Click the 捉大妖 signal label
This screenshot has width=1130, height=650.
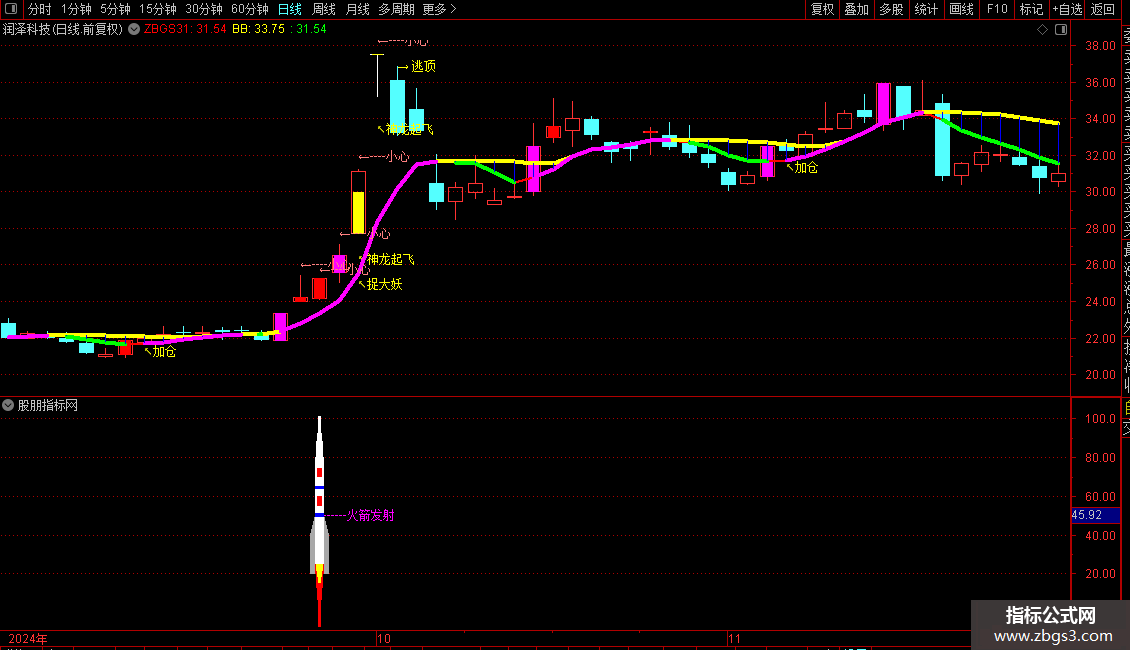[384, 285]
